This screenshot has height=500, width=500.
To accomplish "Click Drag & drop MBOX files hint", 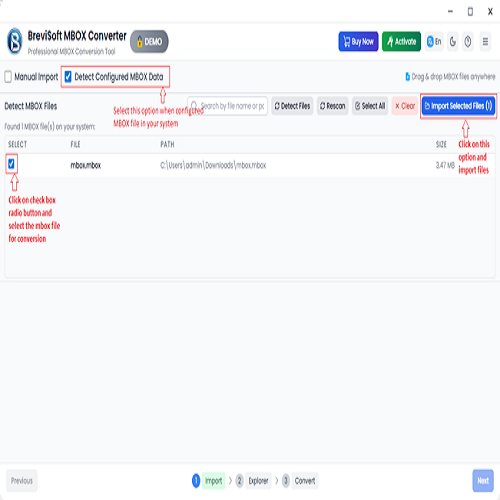I will pos(450,77).
